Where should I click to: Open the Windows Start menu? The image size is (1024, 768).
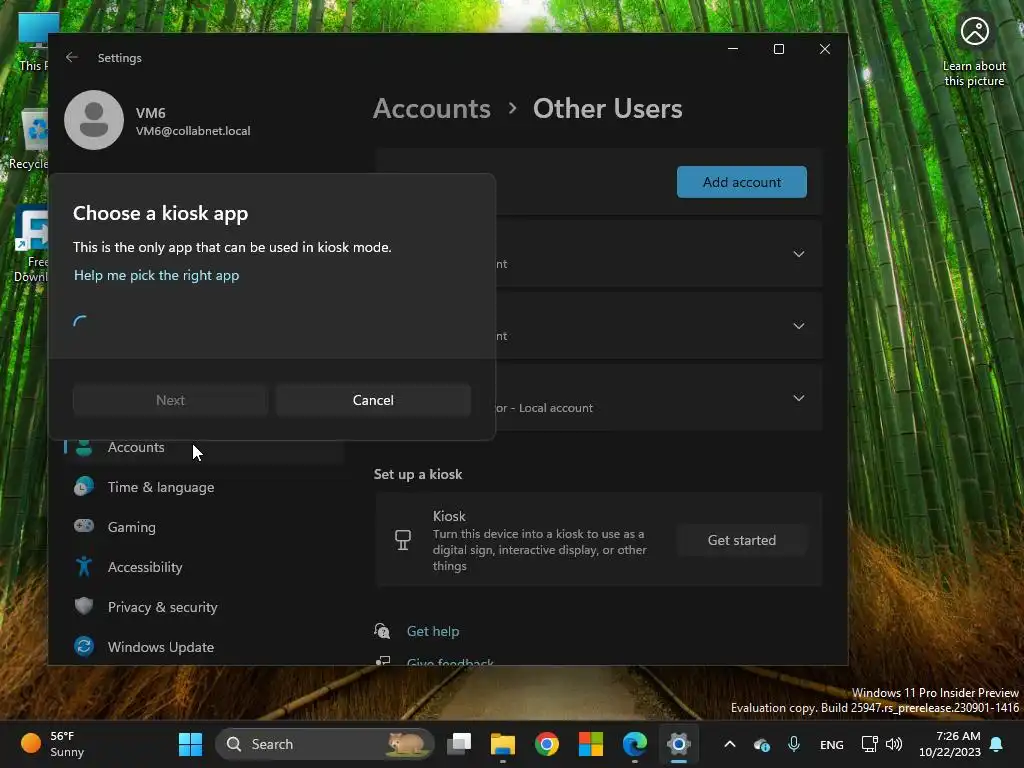pos(191,744)
